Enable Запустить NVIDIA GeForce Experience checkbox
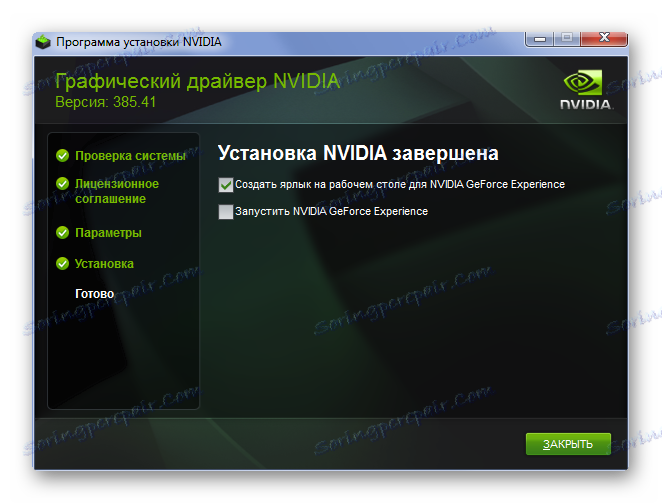Screen dimensions: 662x504 (x=225, y=211)
